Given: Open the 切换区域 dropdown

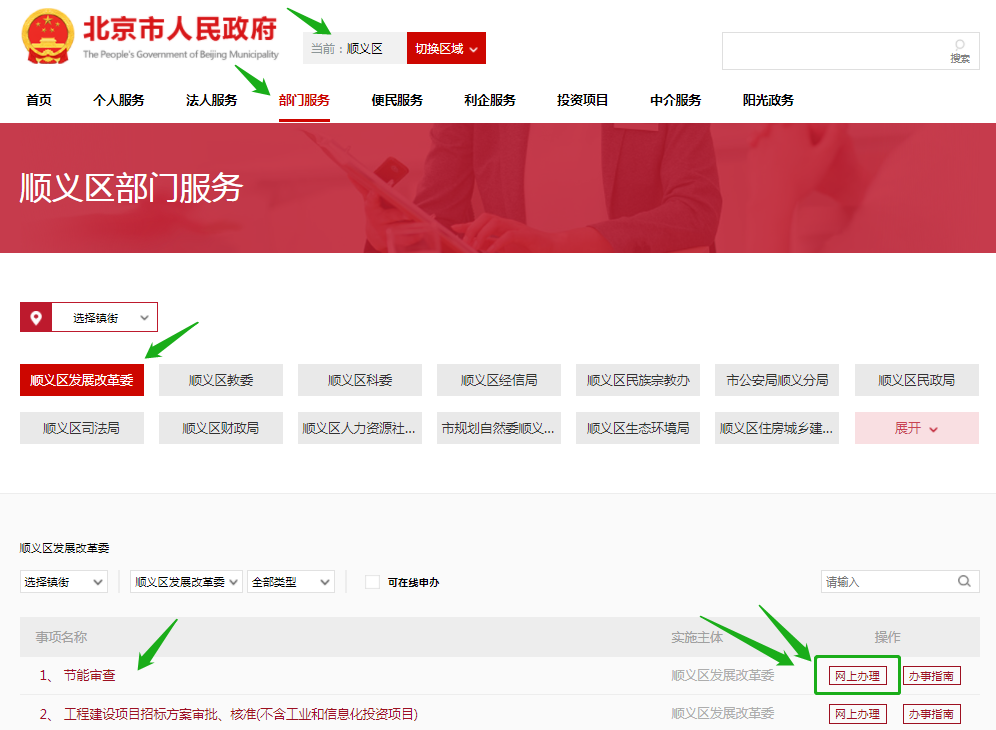Looking at the screenshot, I should coord(446,48).
